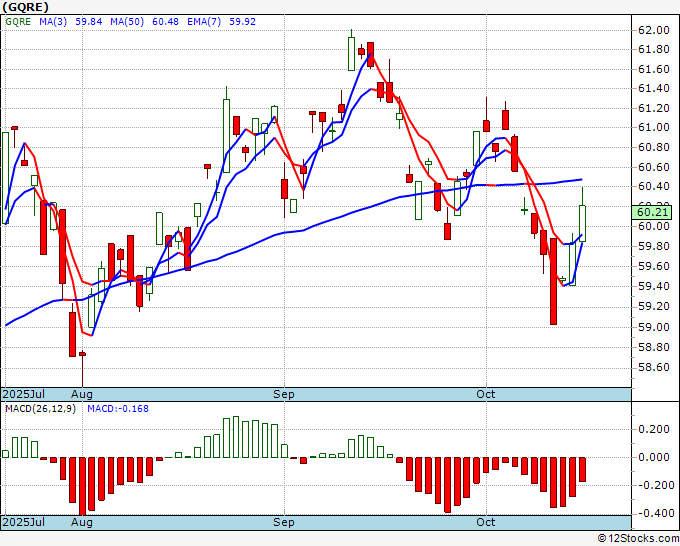
Task: Click the Sep label on price chart axis
Action: coord(284,394)
